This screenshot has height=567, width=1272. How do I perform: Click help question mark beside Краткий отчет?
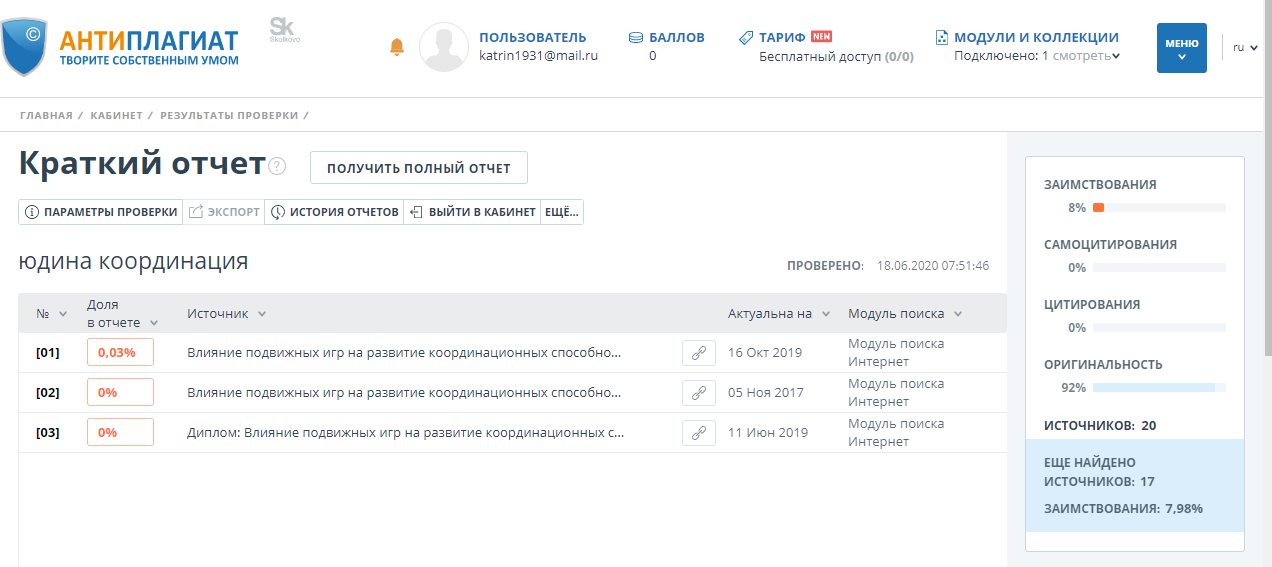pyautogui.click(x=277, y=166)
